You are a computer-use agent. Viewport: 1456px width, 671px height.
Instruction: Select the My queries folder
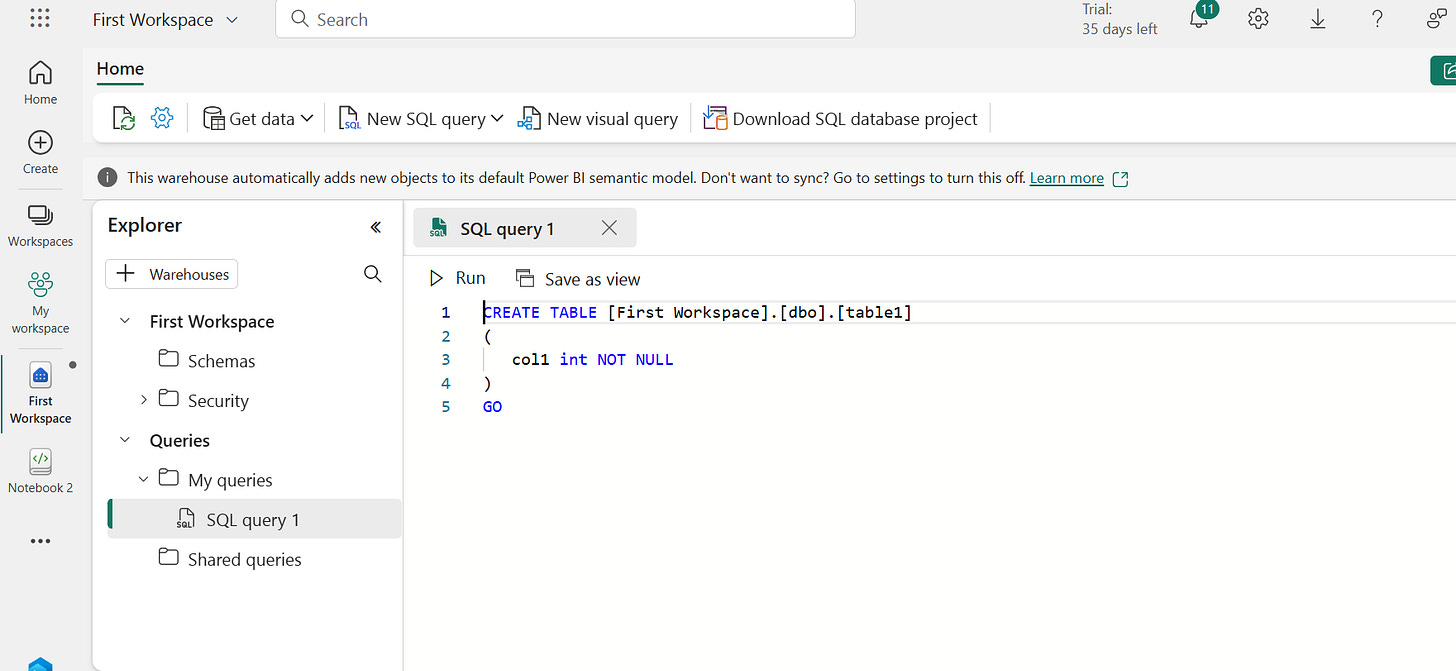[x=216, y=480]
